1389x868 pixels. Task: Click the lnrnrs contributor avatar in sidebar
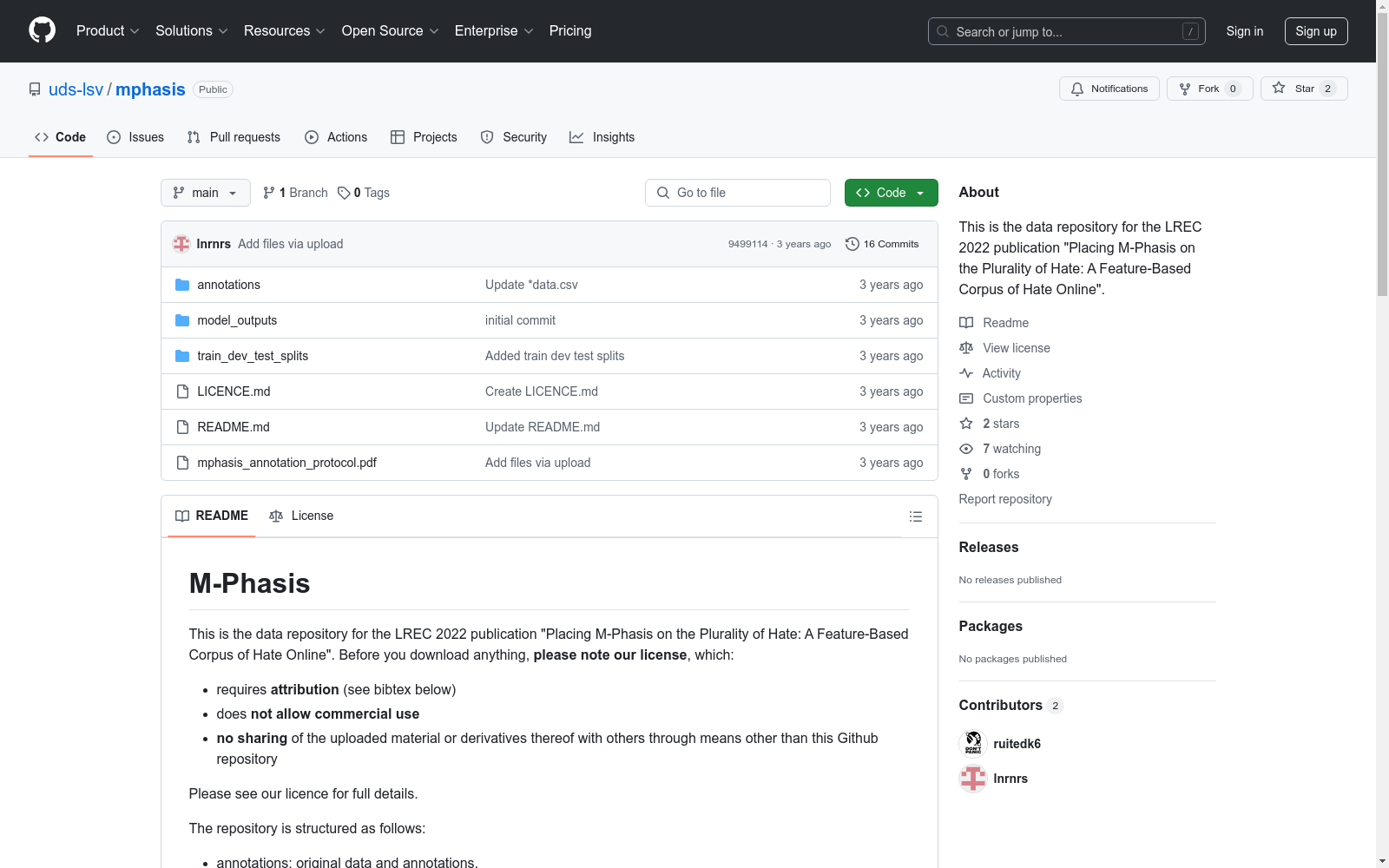click(973, 779)
